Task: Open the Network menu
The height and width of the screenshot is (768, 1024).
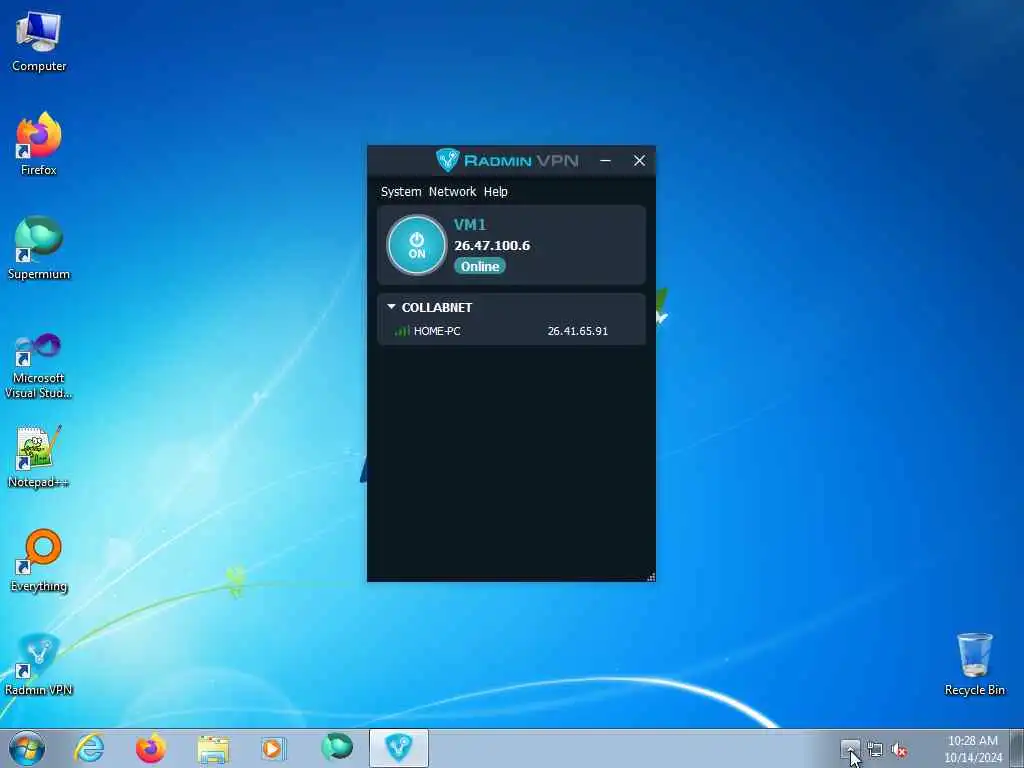Action: tap(452, 191)
